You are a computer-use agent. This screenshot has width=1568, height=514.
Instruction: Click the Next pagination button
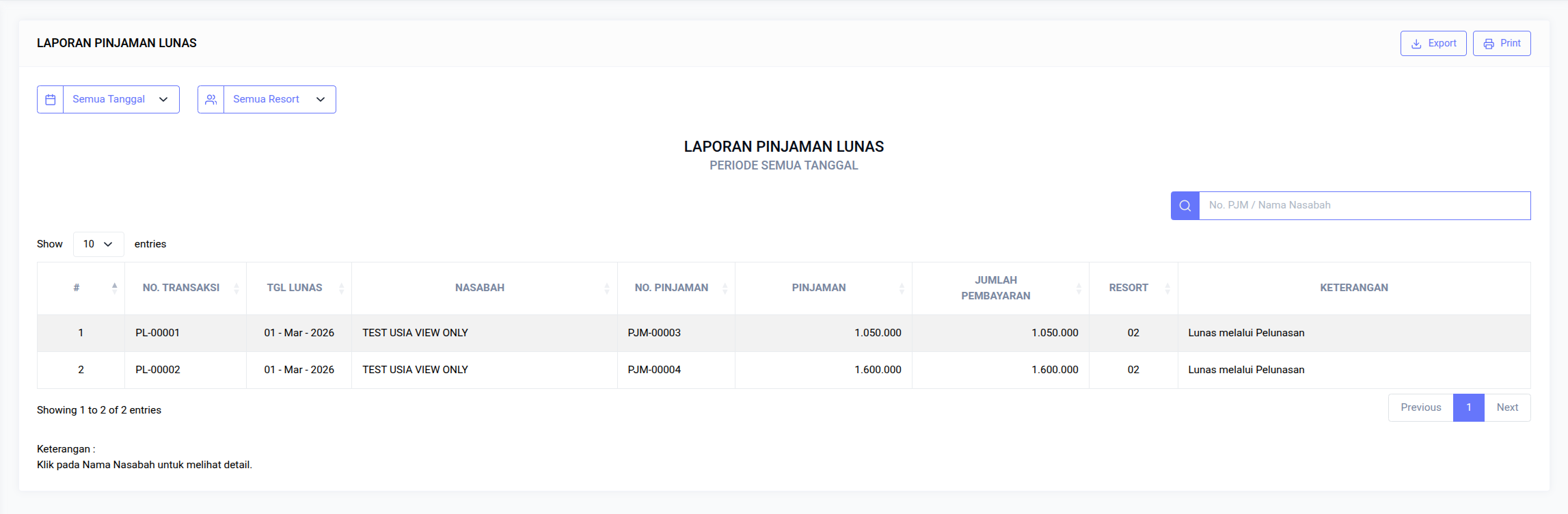pos(1507,407)
